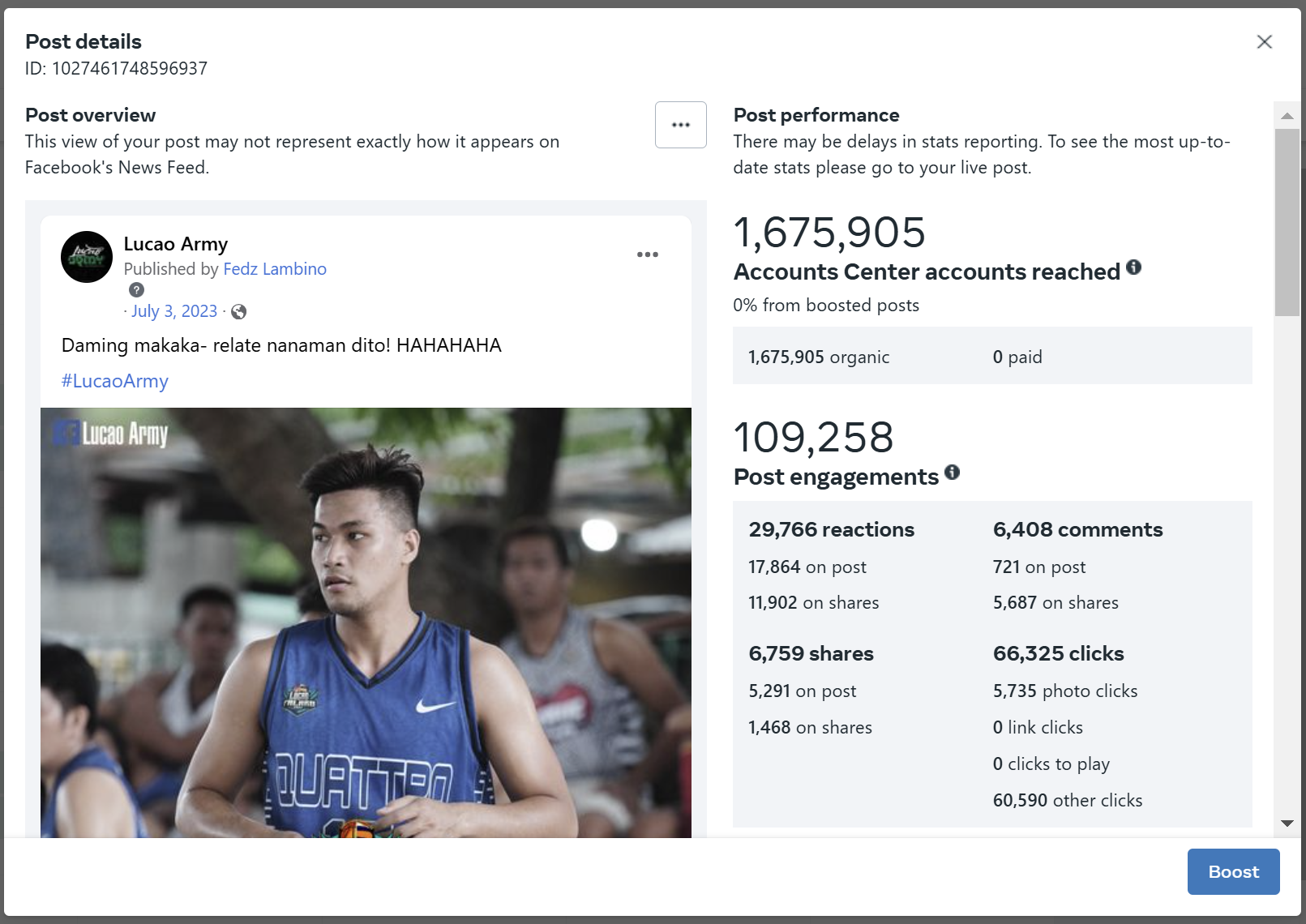Click the 6,408 comments heading

pyautogui.click(x=1078, y=529)
